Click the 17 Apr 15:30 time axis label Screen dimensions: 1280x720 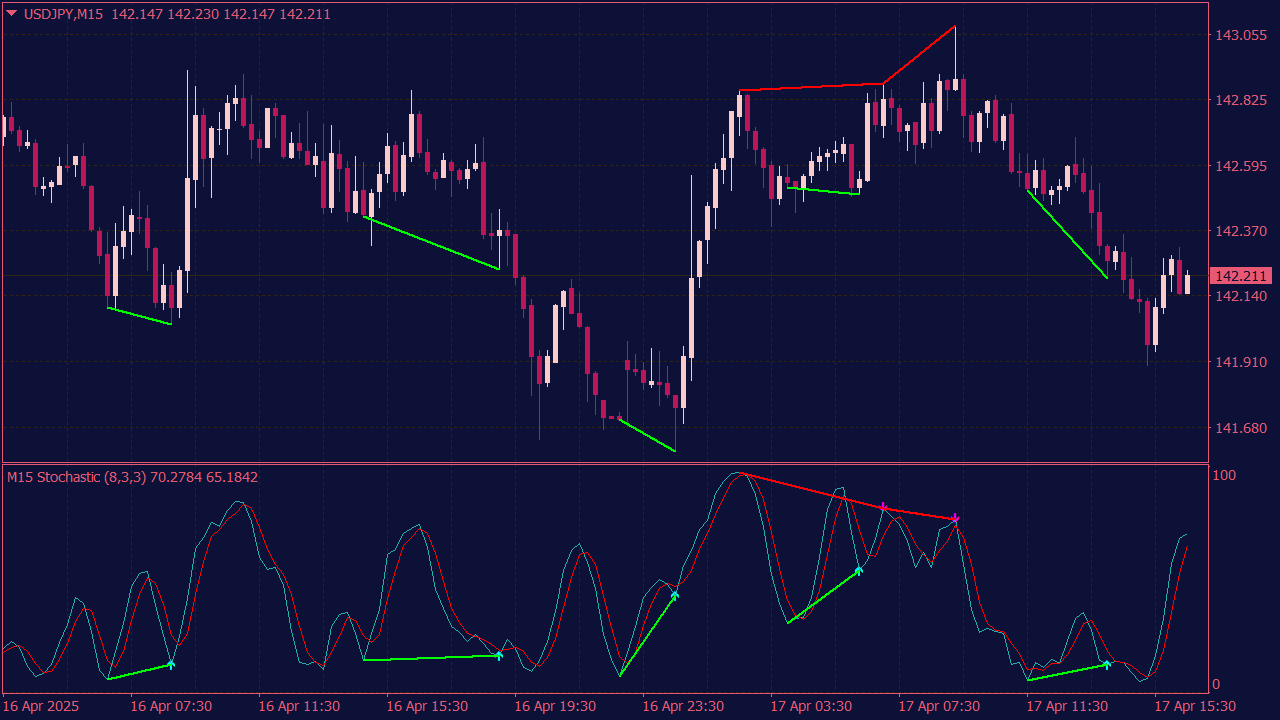click(1194, 706)
